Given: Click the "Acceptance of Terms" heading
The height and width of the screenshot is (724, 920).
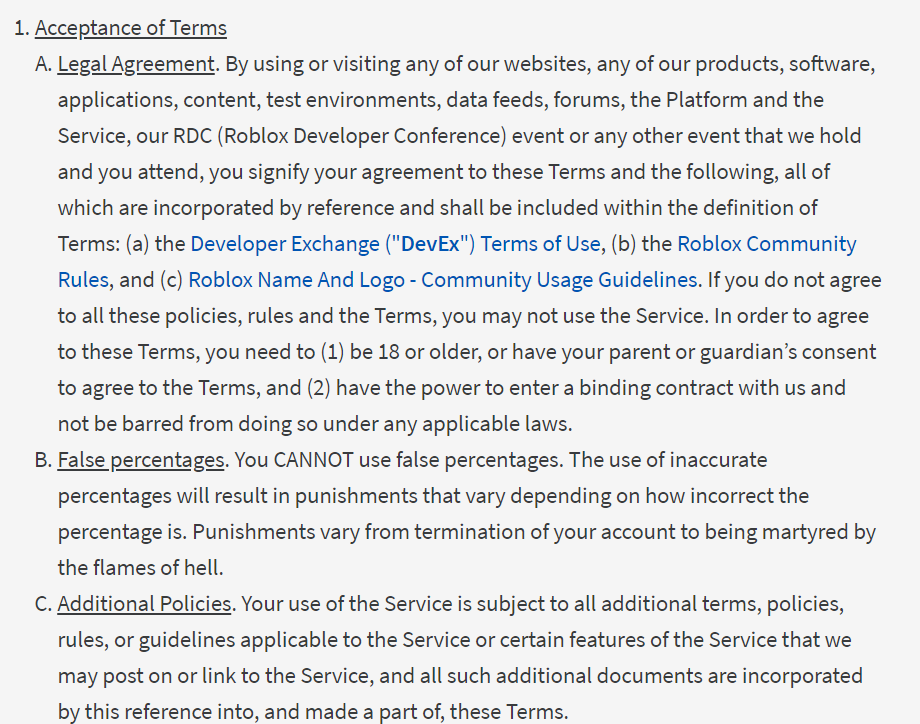Looking at the screenshot, I should click(131, 28).
